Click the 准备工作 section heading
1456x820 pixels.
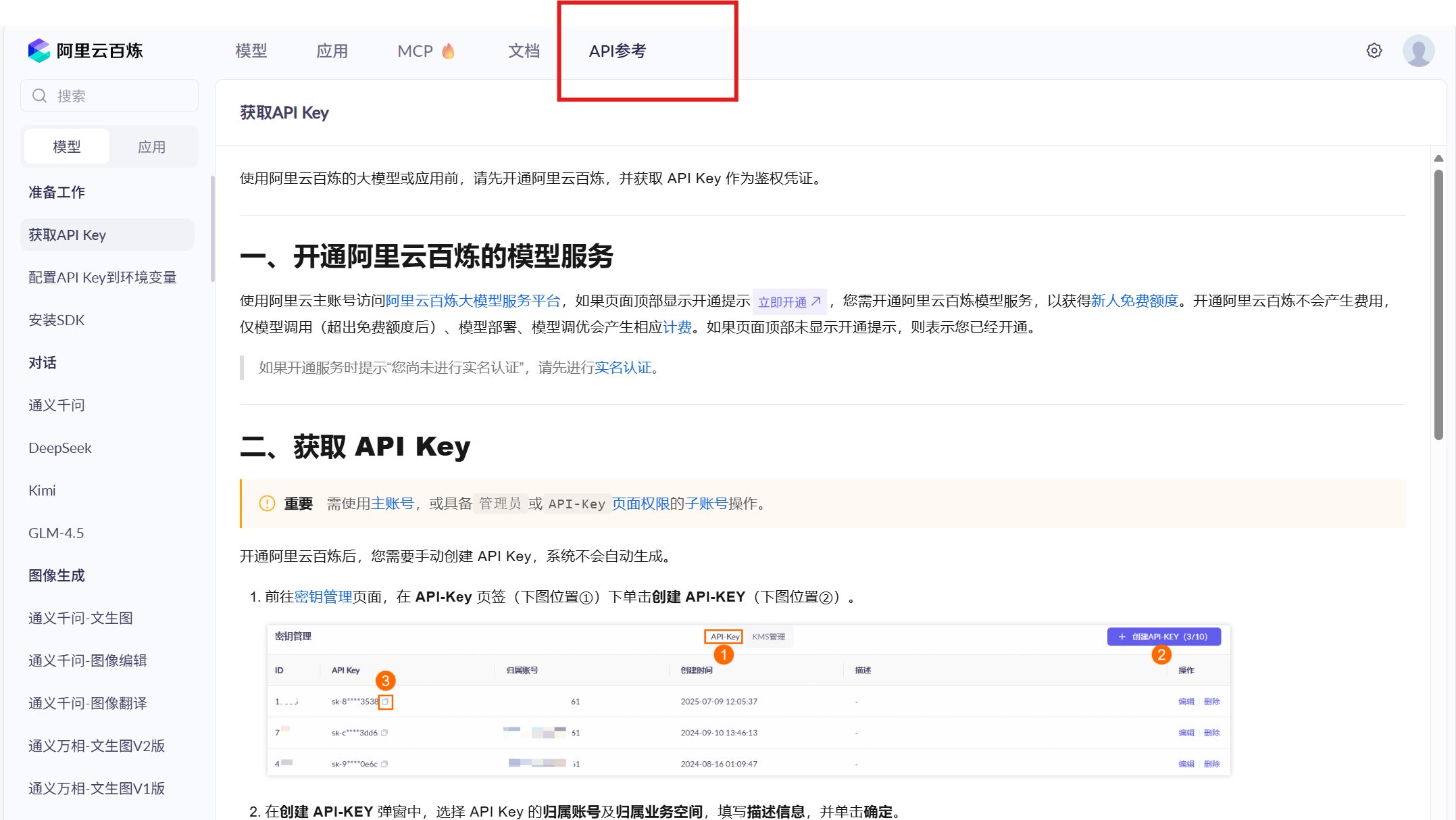tap(57, 192)
